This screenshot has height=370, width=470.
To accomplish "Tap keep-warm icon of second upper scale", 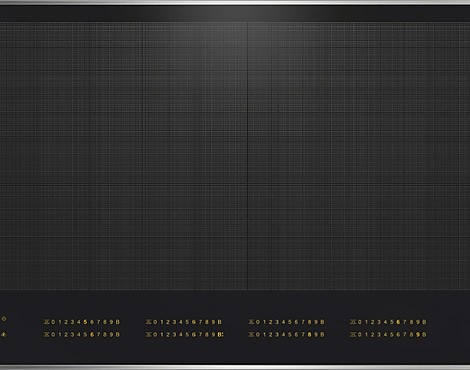I will click(149, 322).
